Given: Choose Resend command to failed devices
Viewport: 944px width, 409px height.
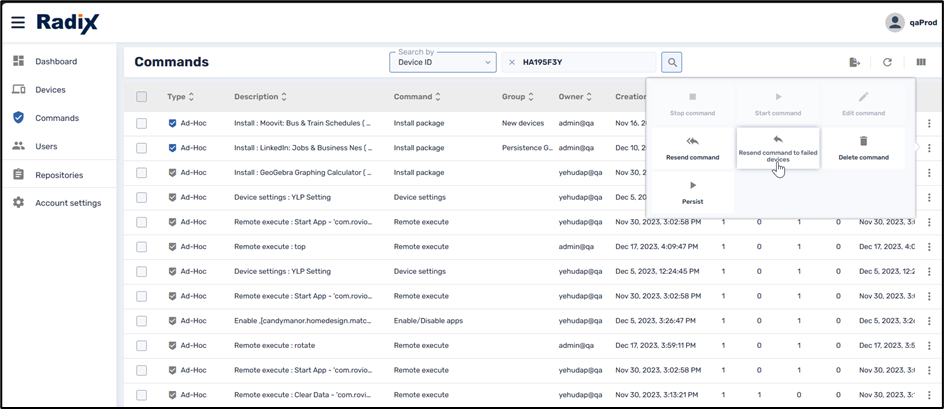Looking at the screenshot, I should click(777, 148).
